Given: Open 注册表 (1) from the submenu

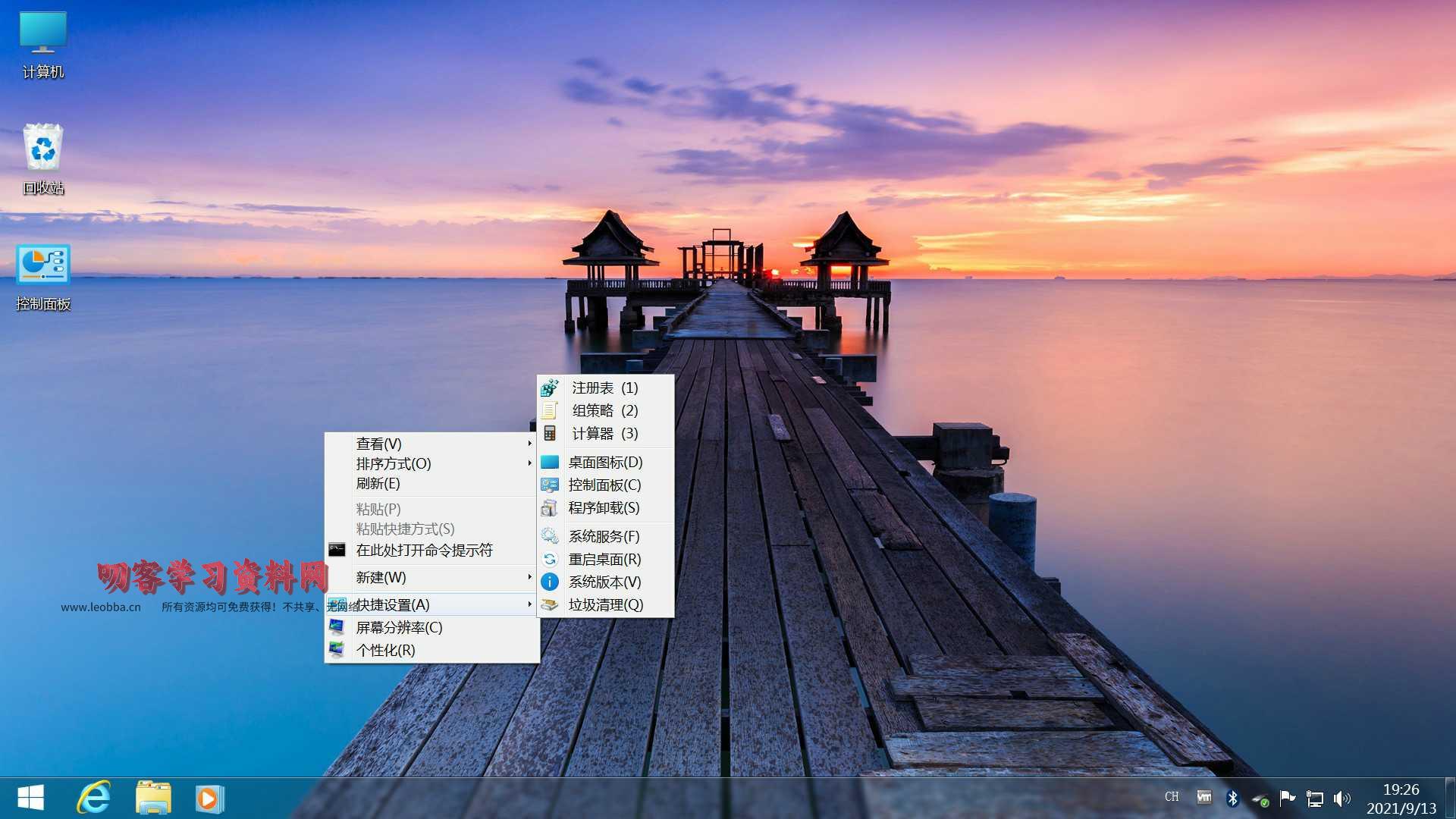Looking at the screenshot, I should [x=604, y=388].
